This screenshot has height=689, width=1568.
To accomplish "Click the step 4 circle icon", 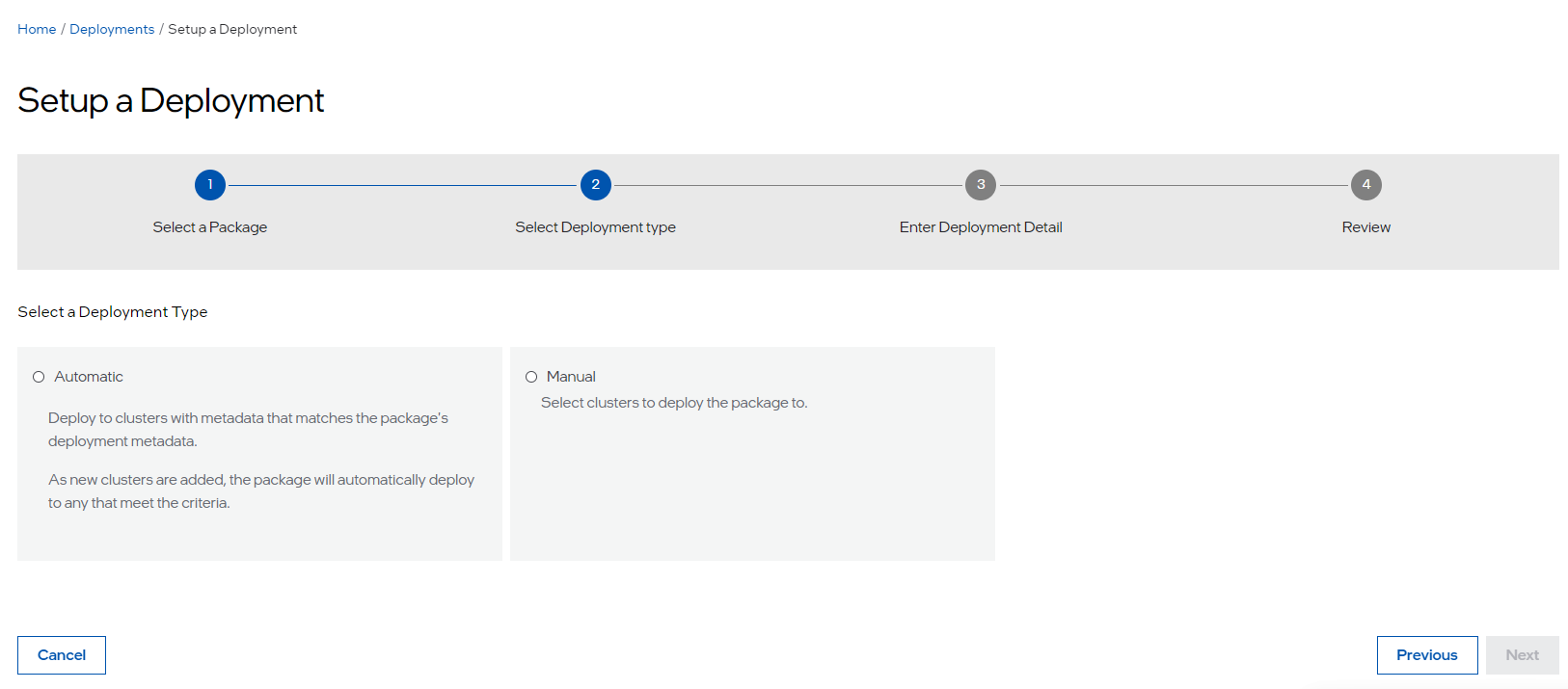I will [x=1365, y=185].
